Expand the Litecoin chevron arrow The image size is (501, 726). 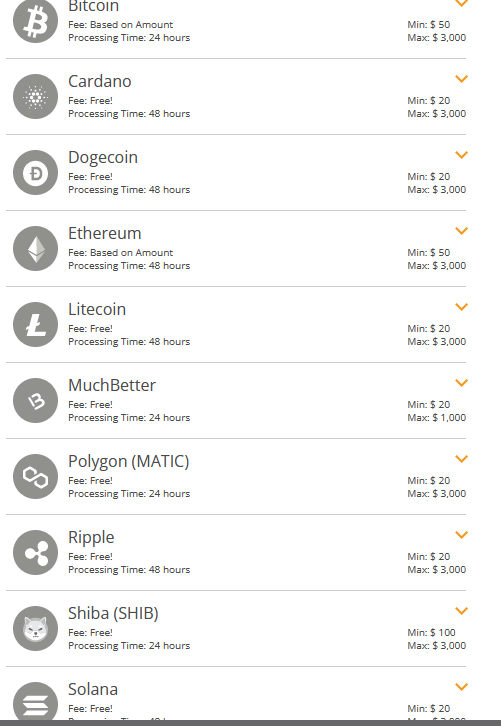pyautogui.click(x=462, y=307)
